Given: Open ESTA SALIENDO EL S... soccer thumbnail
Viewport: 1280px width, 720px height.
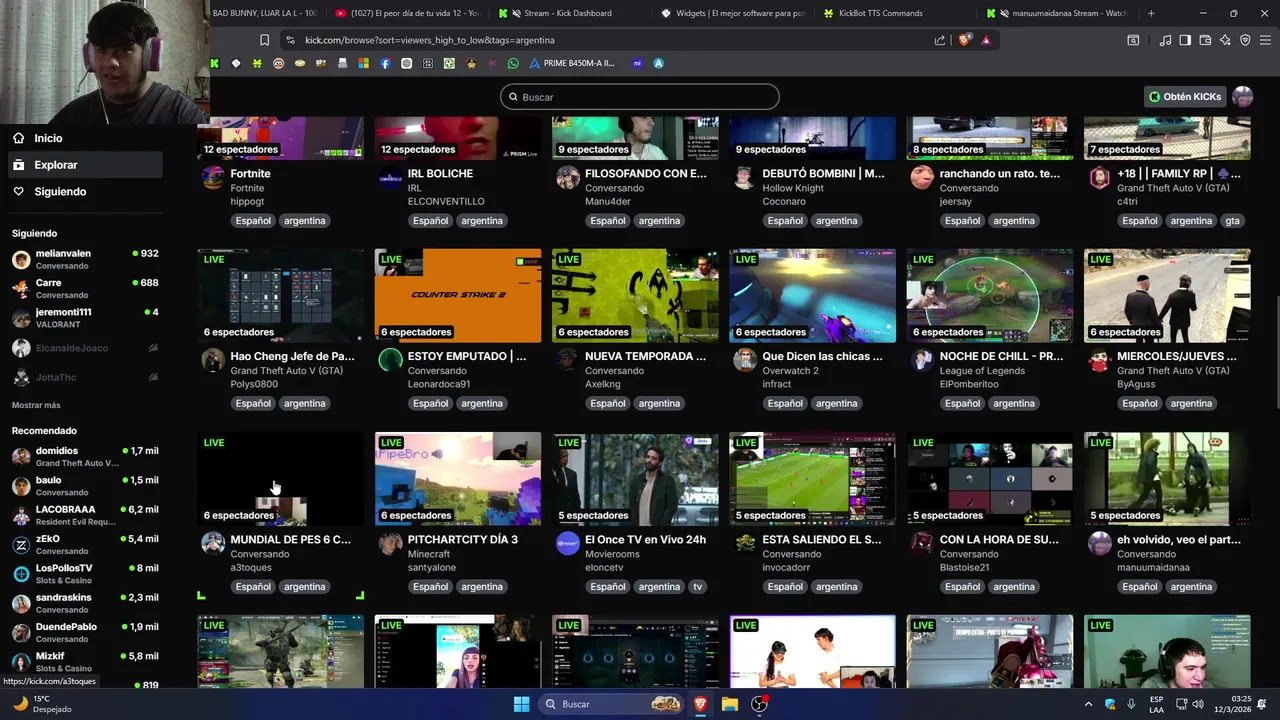Looking at the screenshot, I should tap(812, 479).
